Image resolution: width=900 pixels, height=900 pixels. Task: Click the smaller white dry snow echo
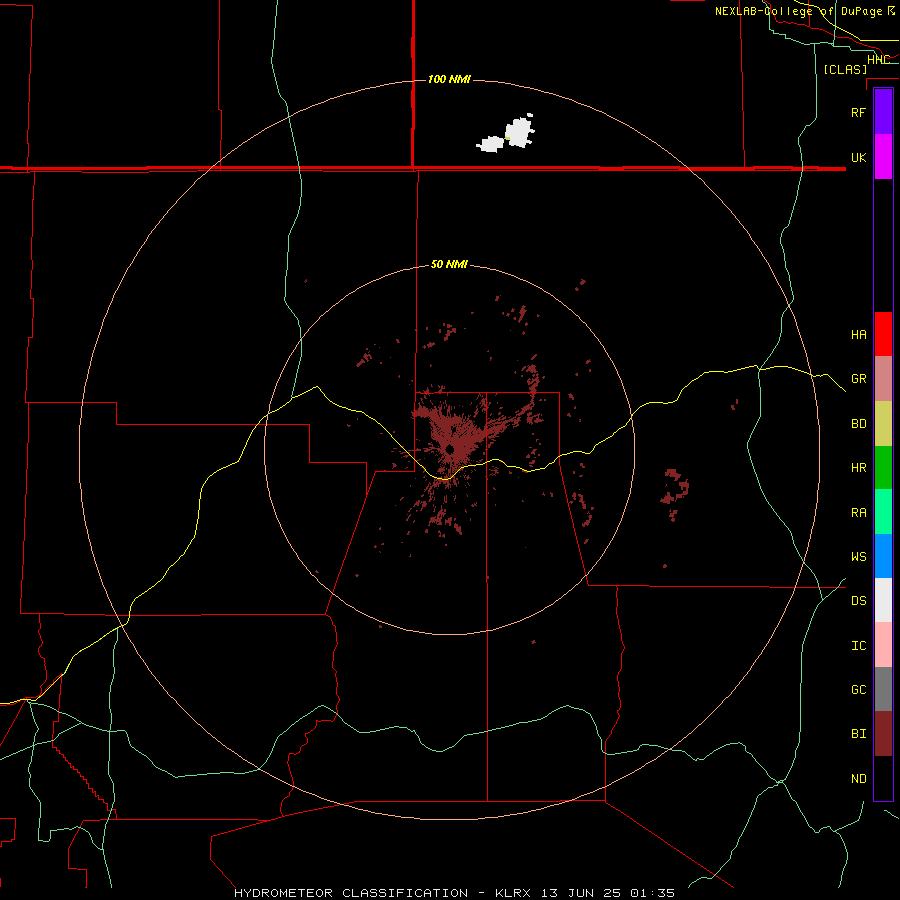pos(490,144)
